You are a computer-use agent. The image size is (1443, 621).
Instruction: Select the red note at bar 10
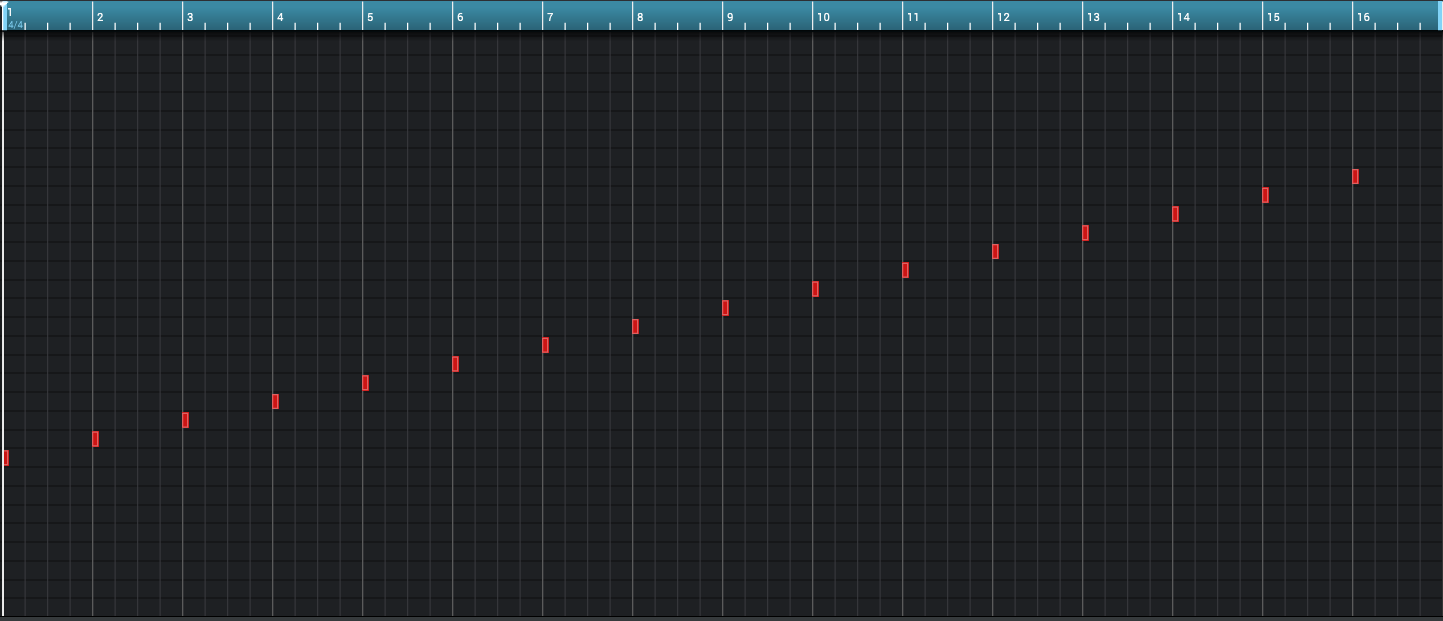tap(816, 289)
